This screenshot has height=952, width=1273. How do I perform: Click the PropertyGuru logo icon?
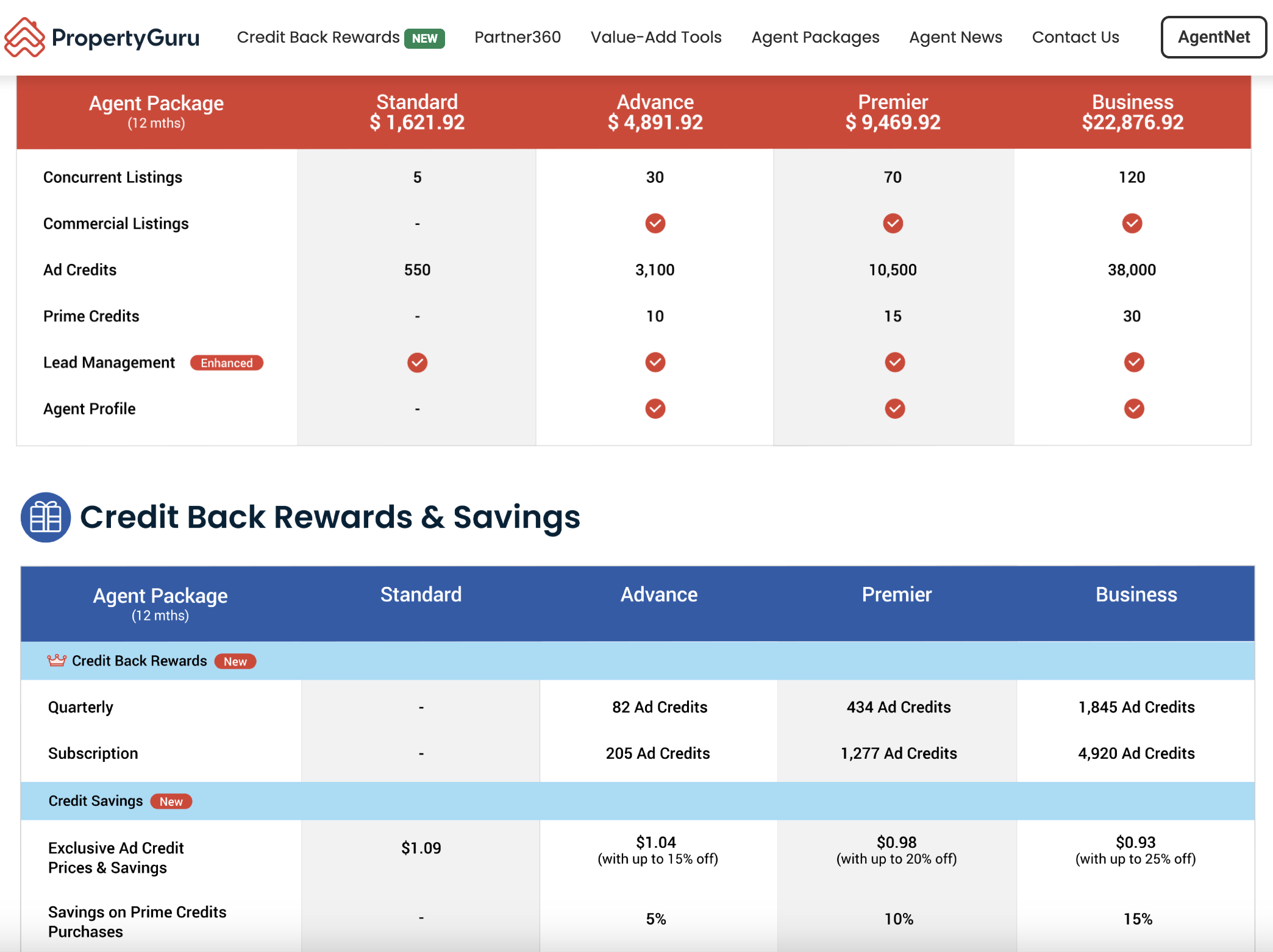click(x=24, y=37)
